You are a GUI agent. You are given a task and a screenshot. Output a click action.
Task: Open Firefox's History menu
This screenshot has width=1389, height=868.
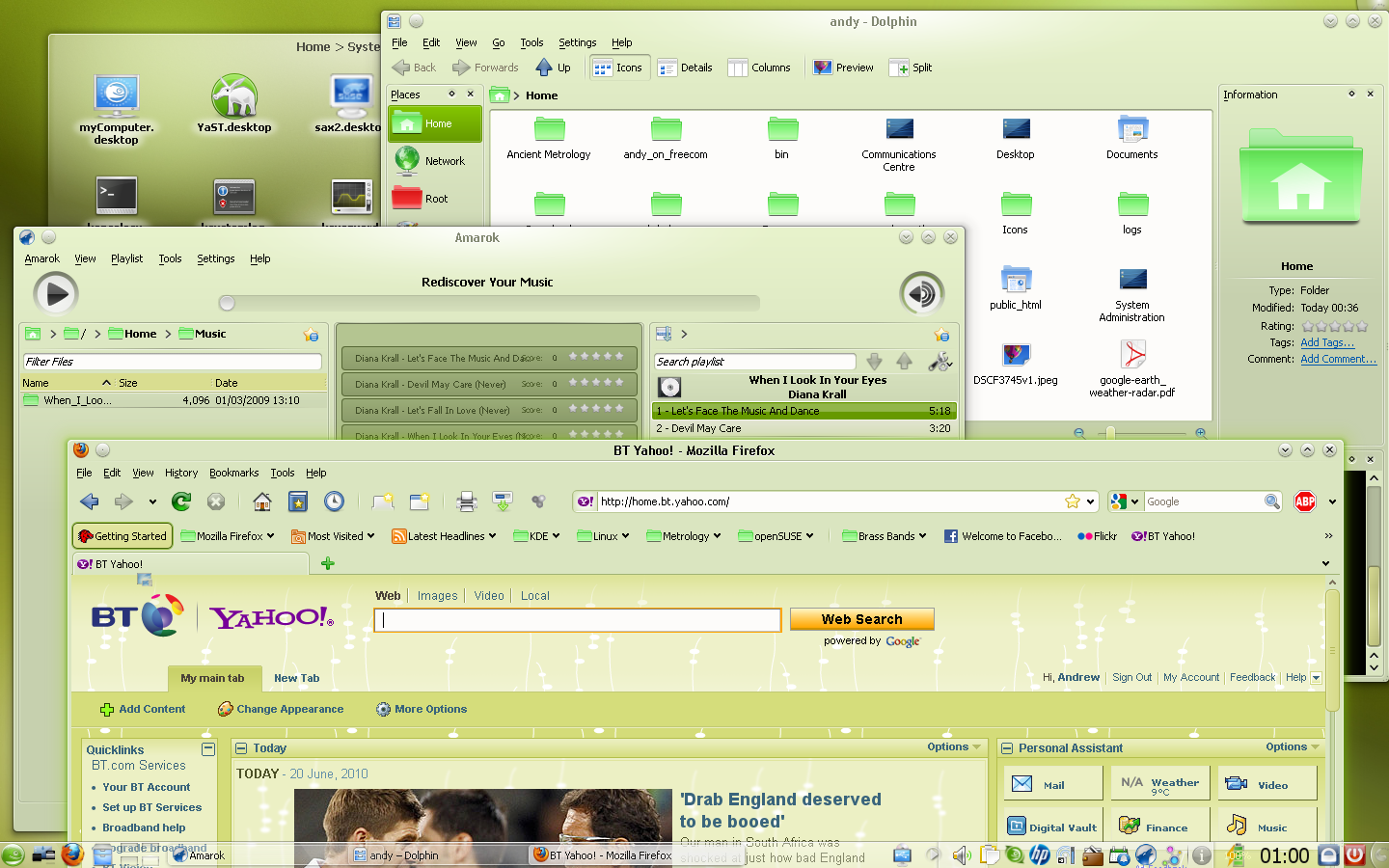181,473
